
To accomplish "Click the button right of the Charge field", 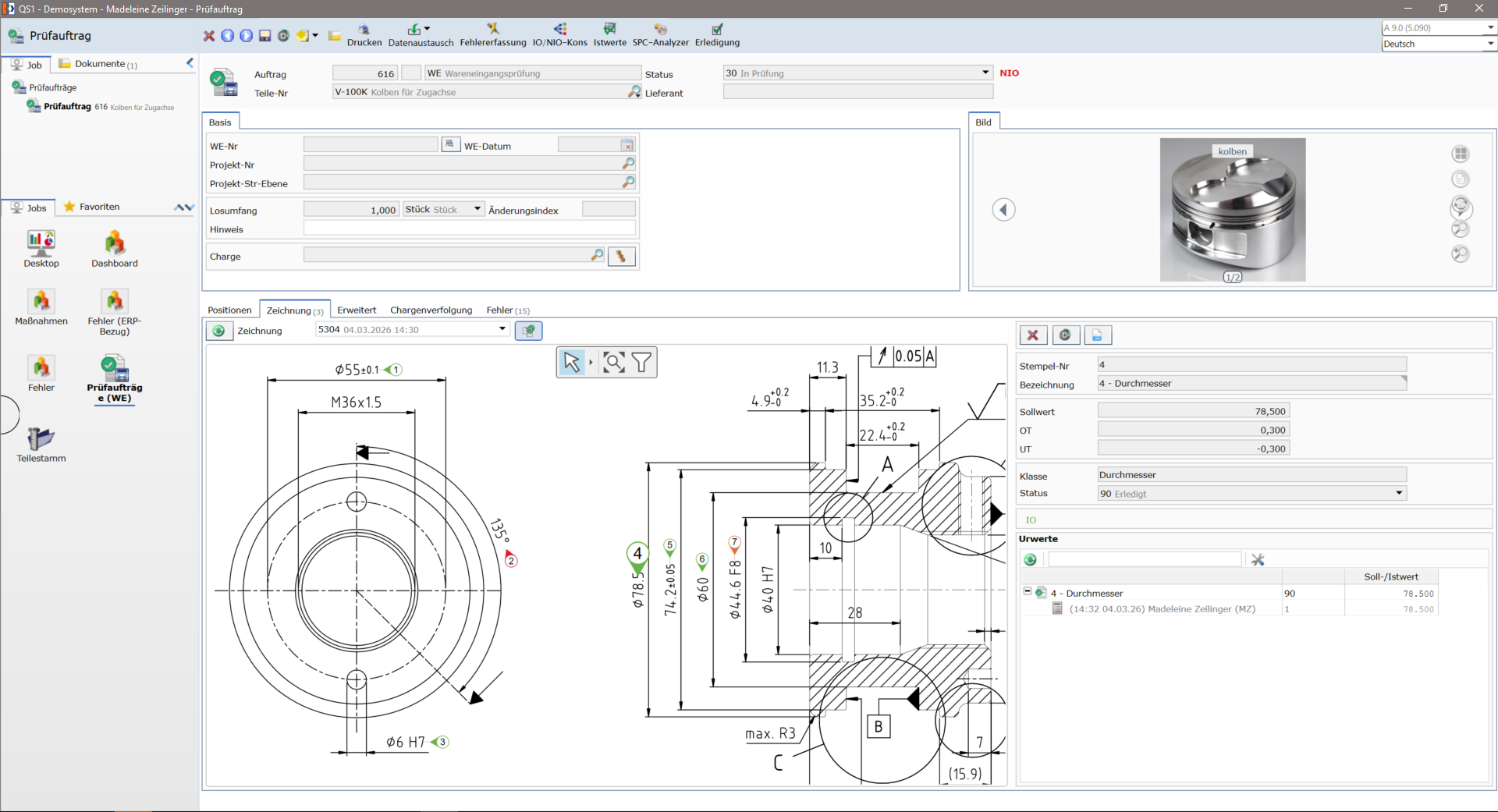I will click(622, 256).
